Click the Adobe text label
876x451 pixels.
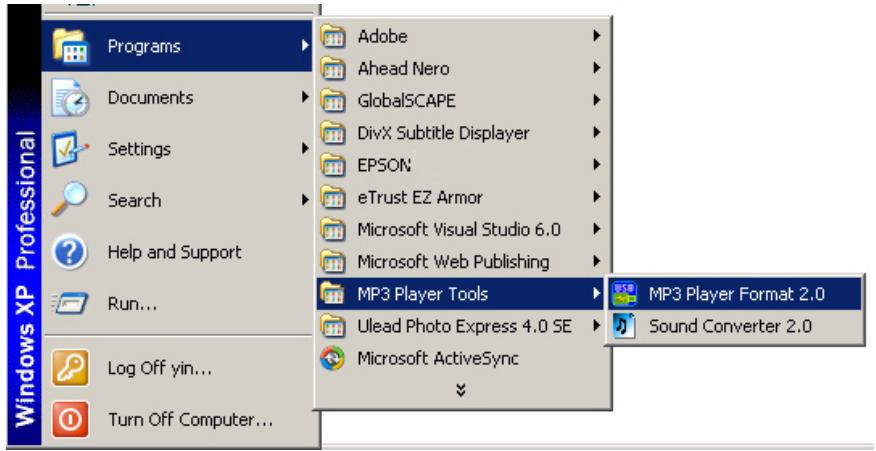point(382,37)
